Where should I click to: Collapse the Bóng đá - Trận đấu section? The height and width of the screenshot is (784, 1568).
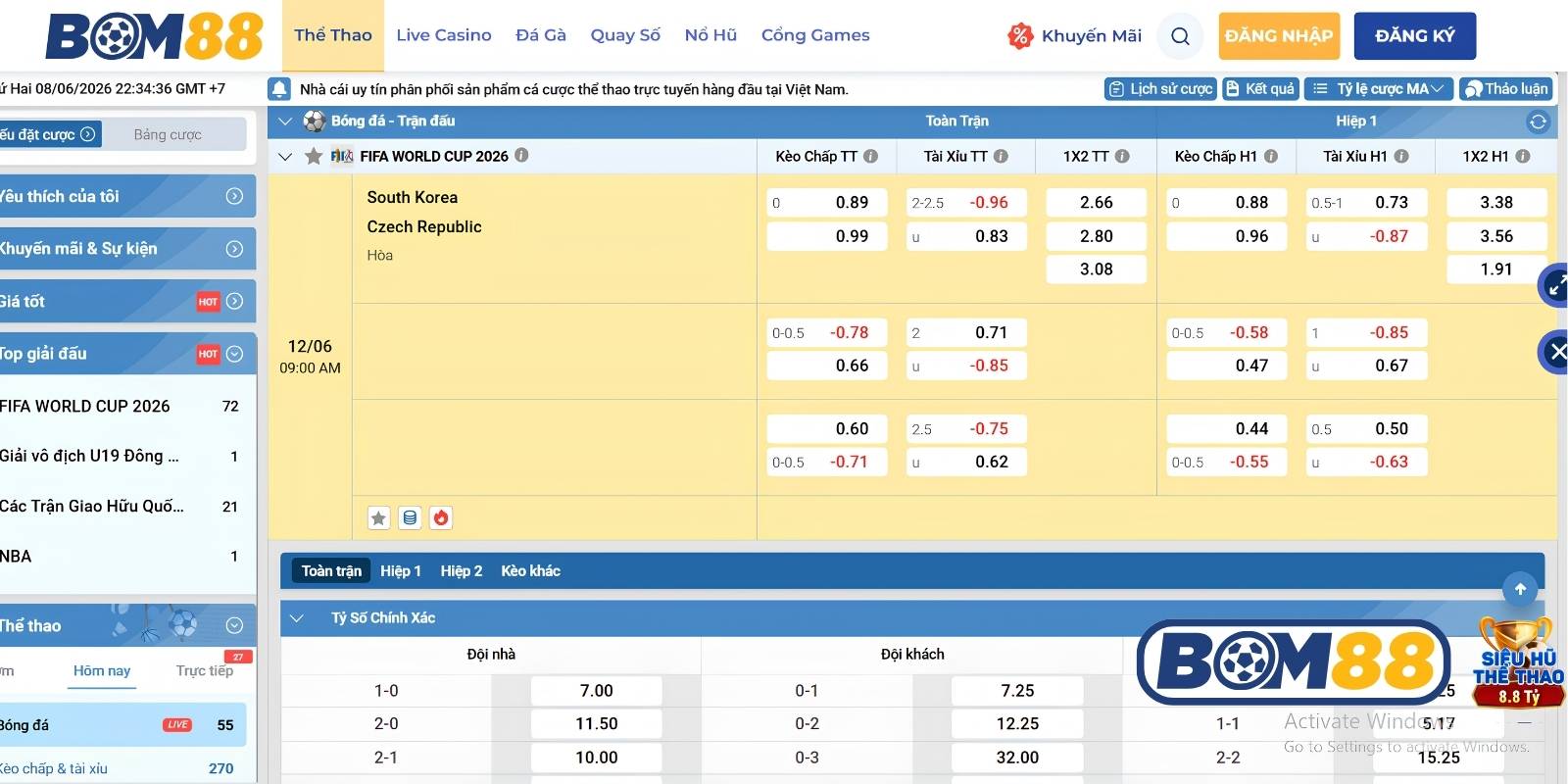[285, 122]
